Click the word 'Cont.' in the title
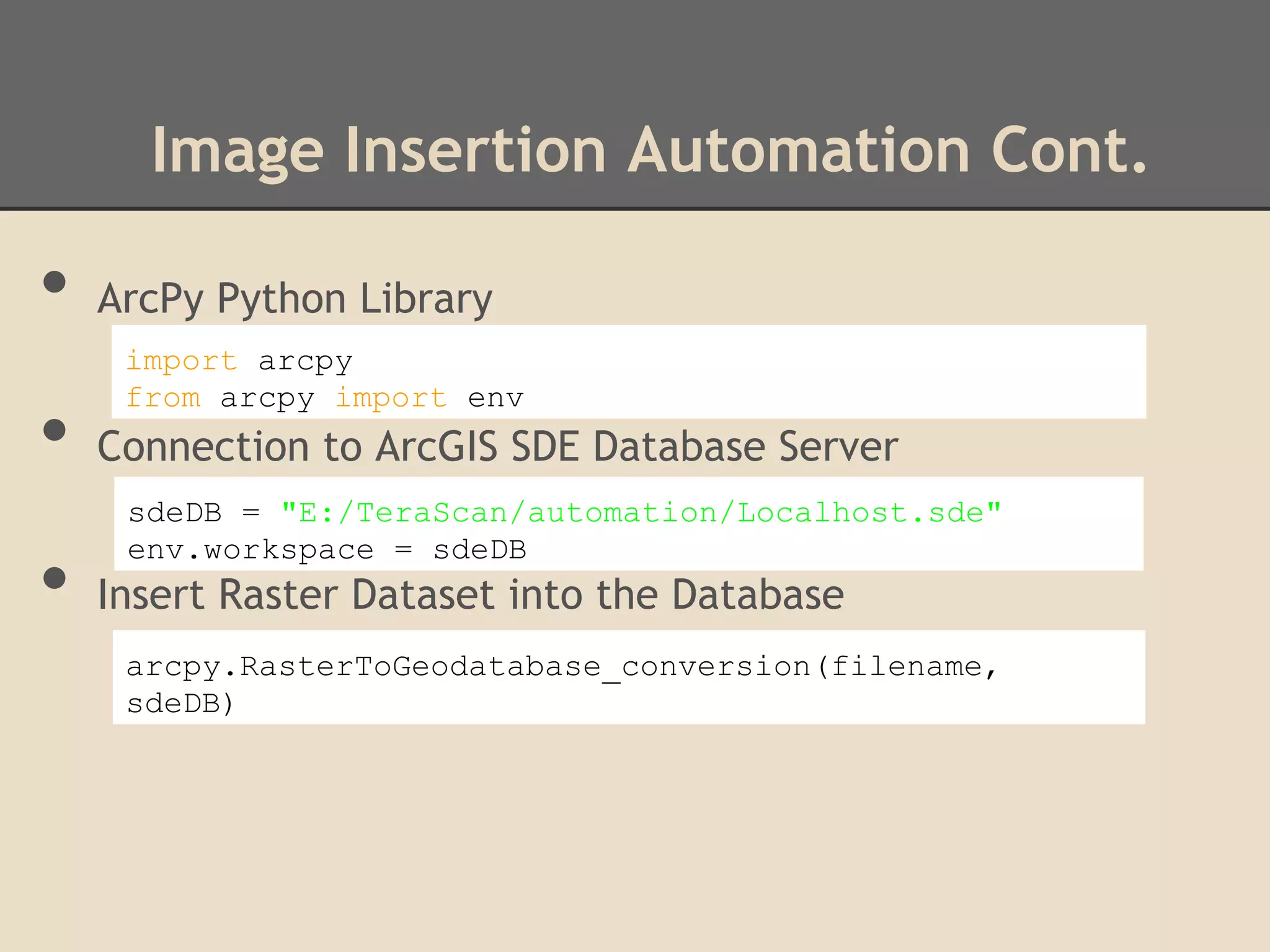 point(1070,150)
